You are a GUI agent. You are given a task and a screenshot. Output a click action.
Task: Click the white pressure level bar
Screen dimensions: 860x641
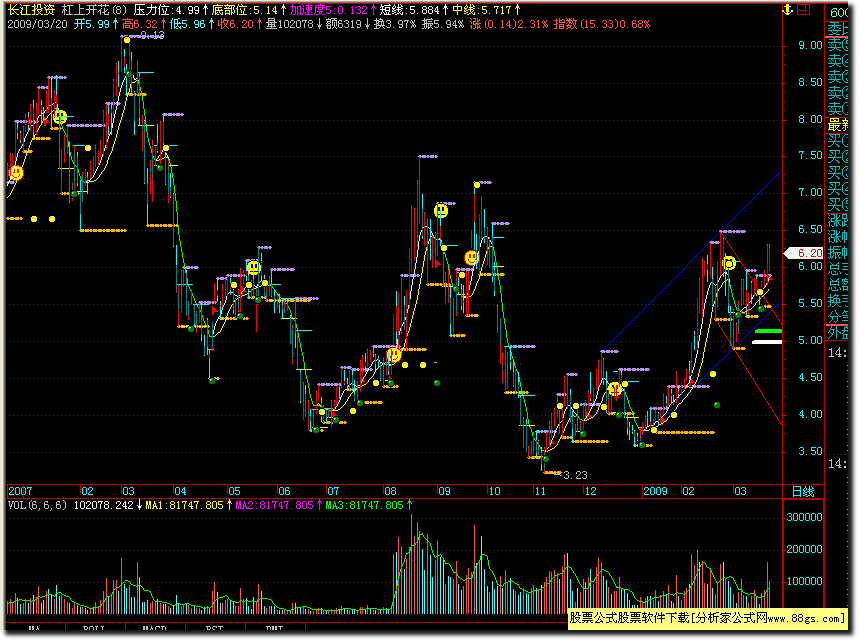[x=767, y=342]
